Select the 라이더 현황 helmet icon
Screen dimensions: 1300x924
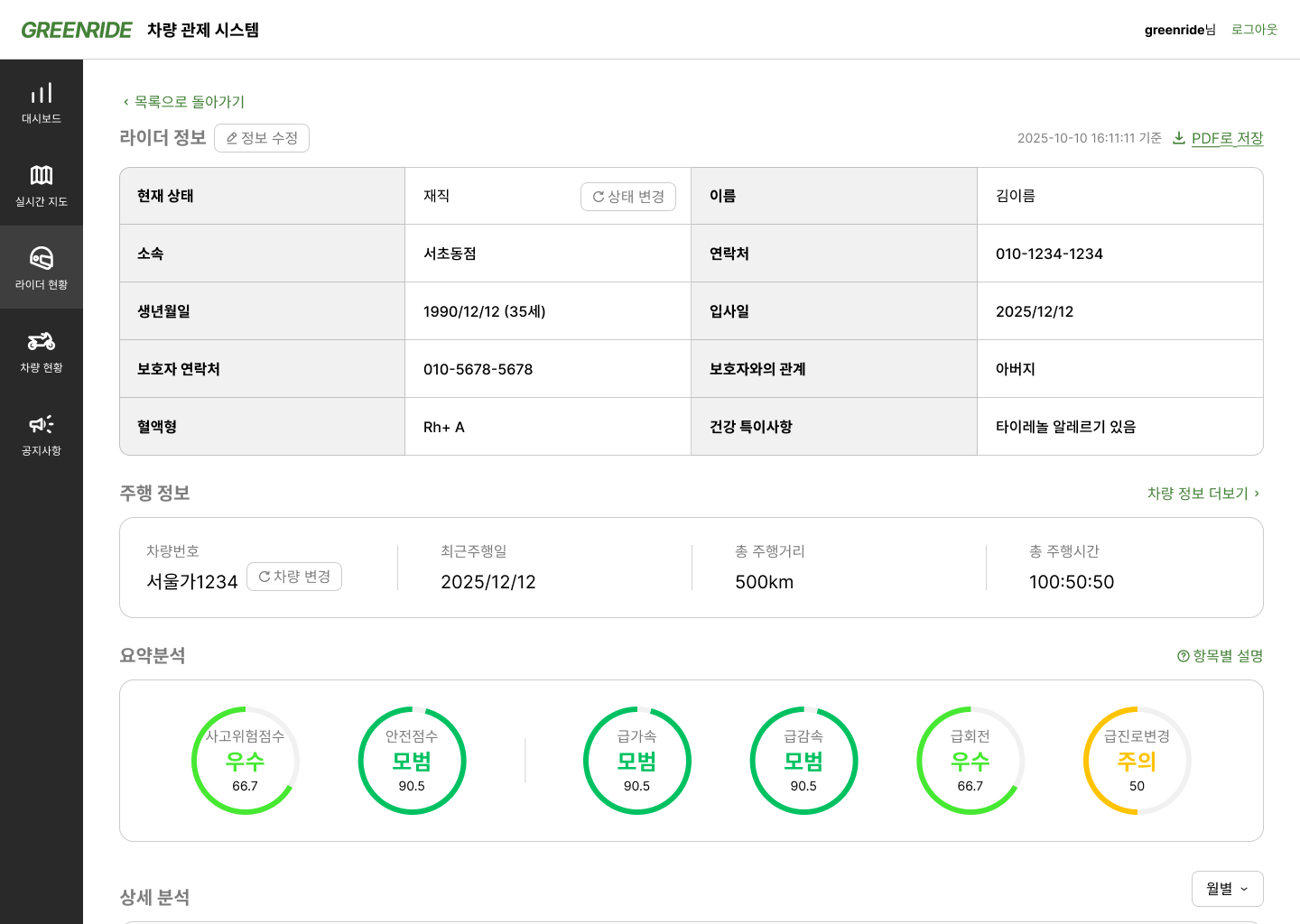[42, 258]
